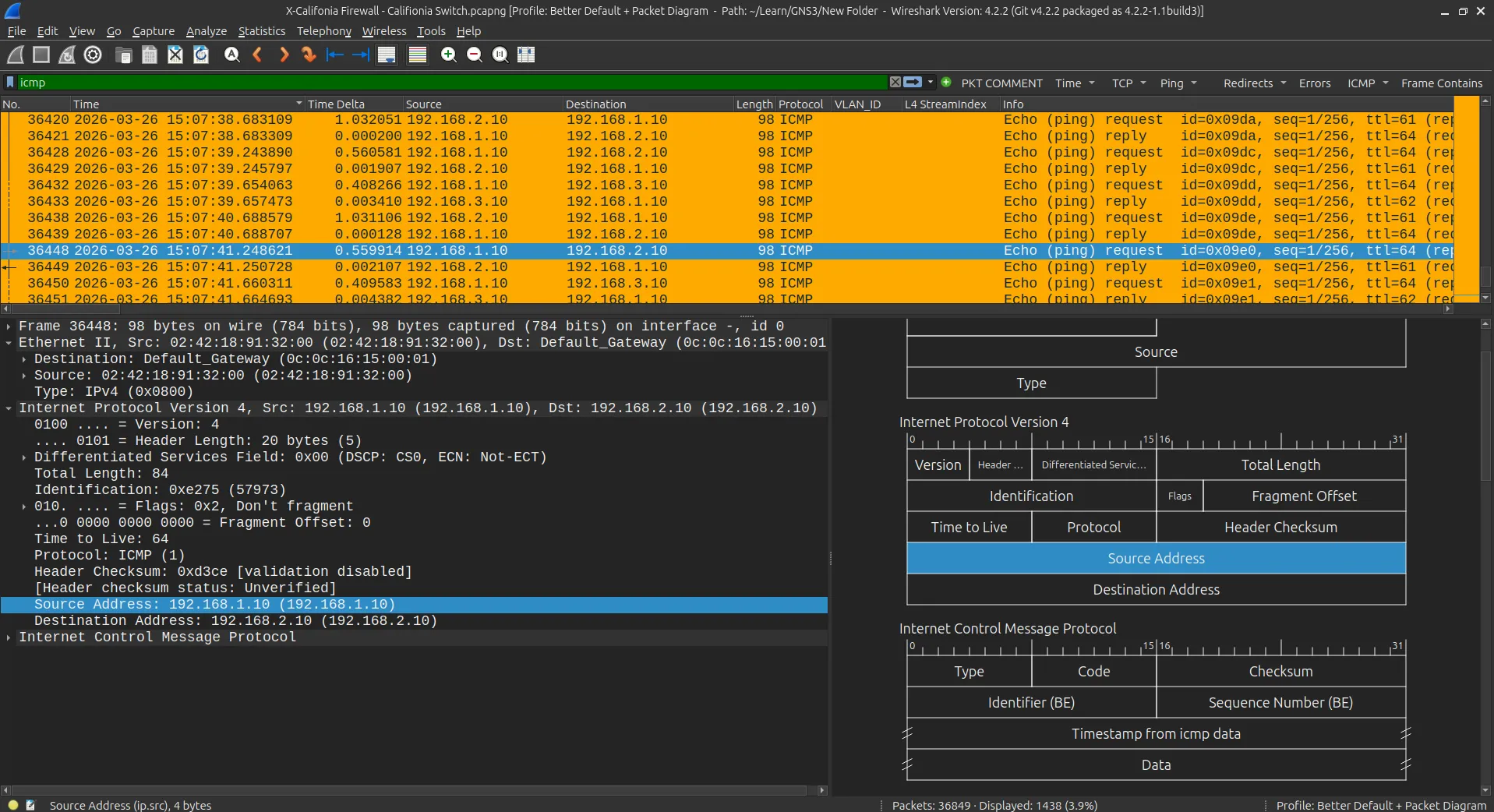This screenshot has height=812, width=1494.
Task: Open capture options gear icon
Action: point(93,55)
